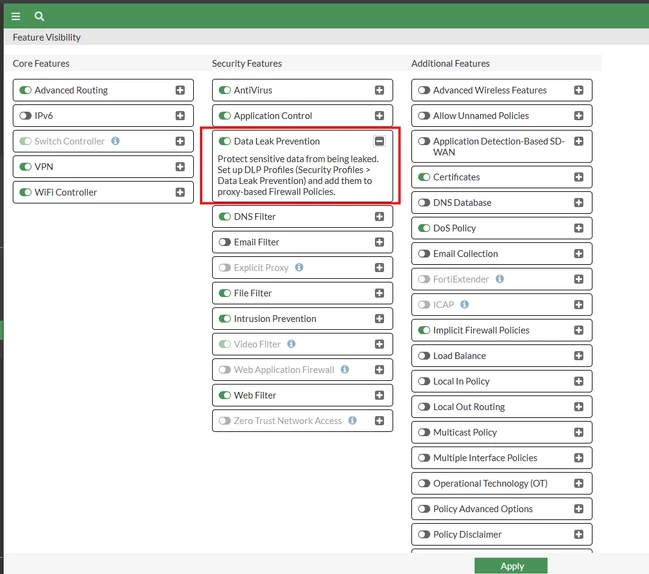Click info icon next to ICAP

tap(465, 305)
